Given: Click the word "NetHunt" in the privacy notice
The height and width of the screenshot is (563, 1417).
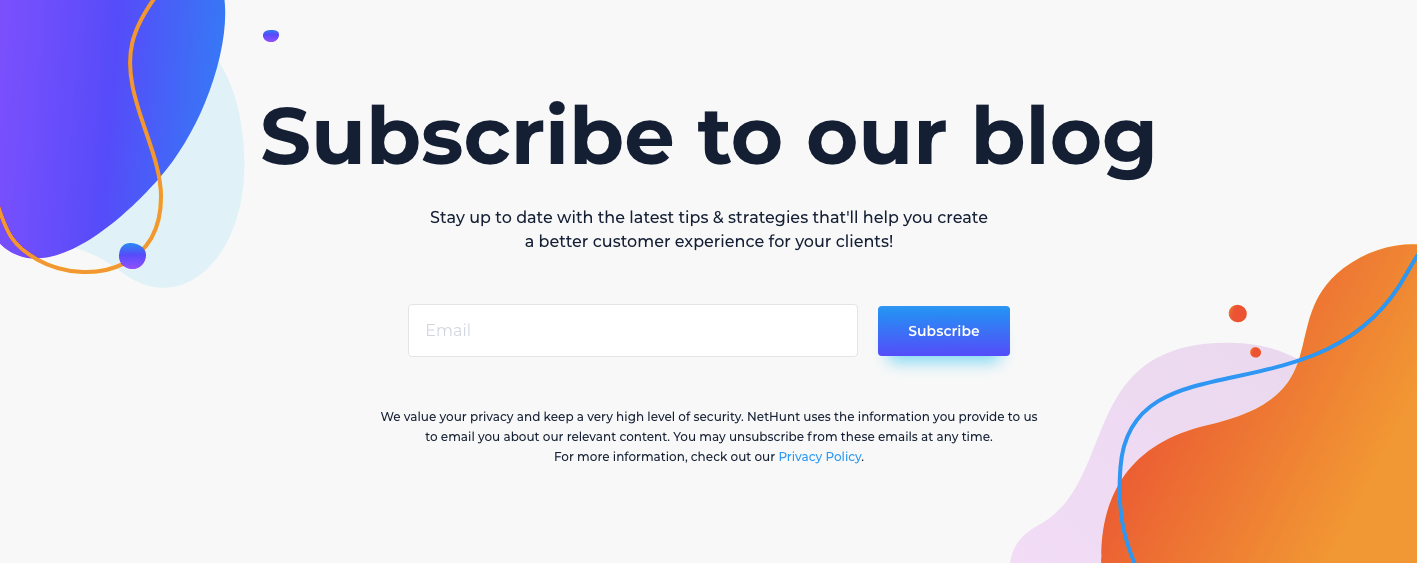Looking at the screenshot, I should [x=774, y=416].
